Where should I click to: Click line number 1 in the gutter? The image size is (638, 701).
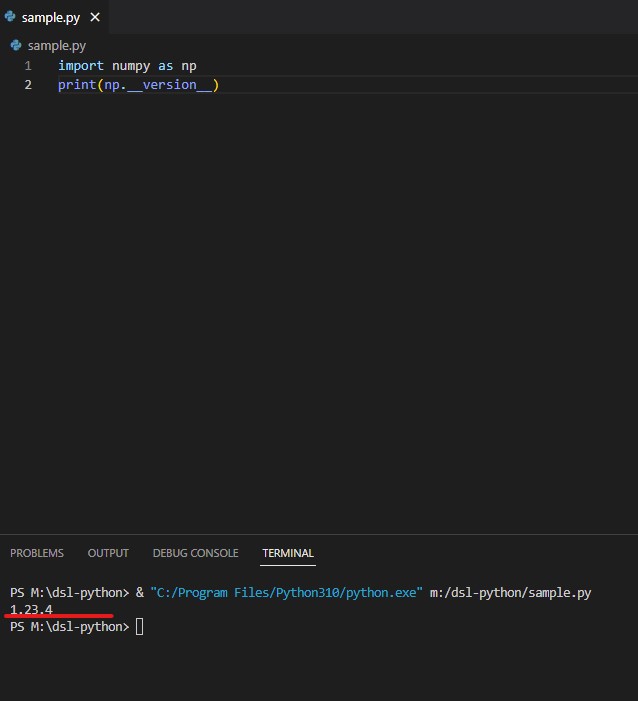click(x=28, y=66)
